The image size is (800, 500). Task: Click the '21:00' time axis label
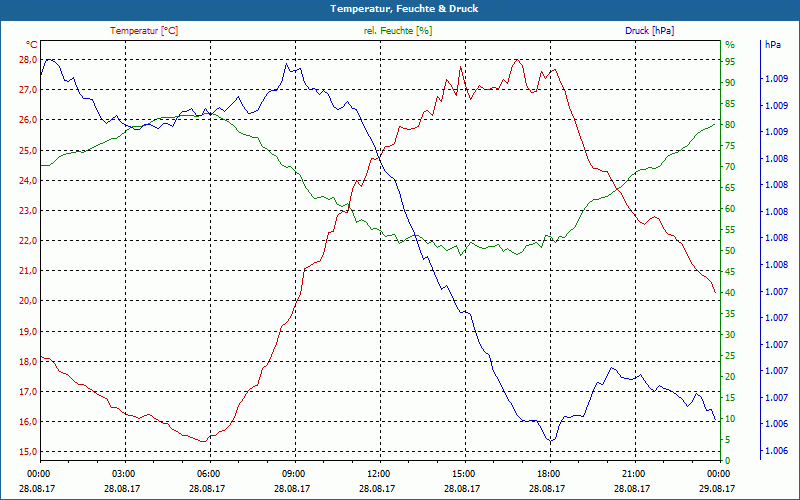pyautogui.click(x=632, y=473)
